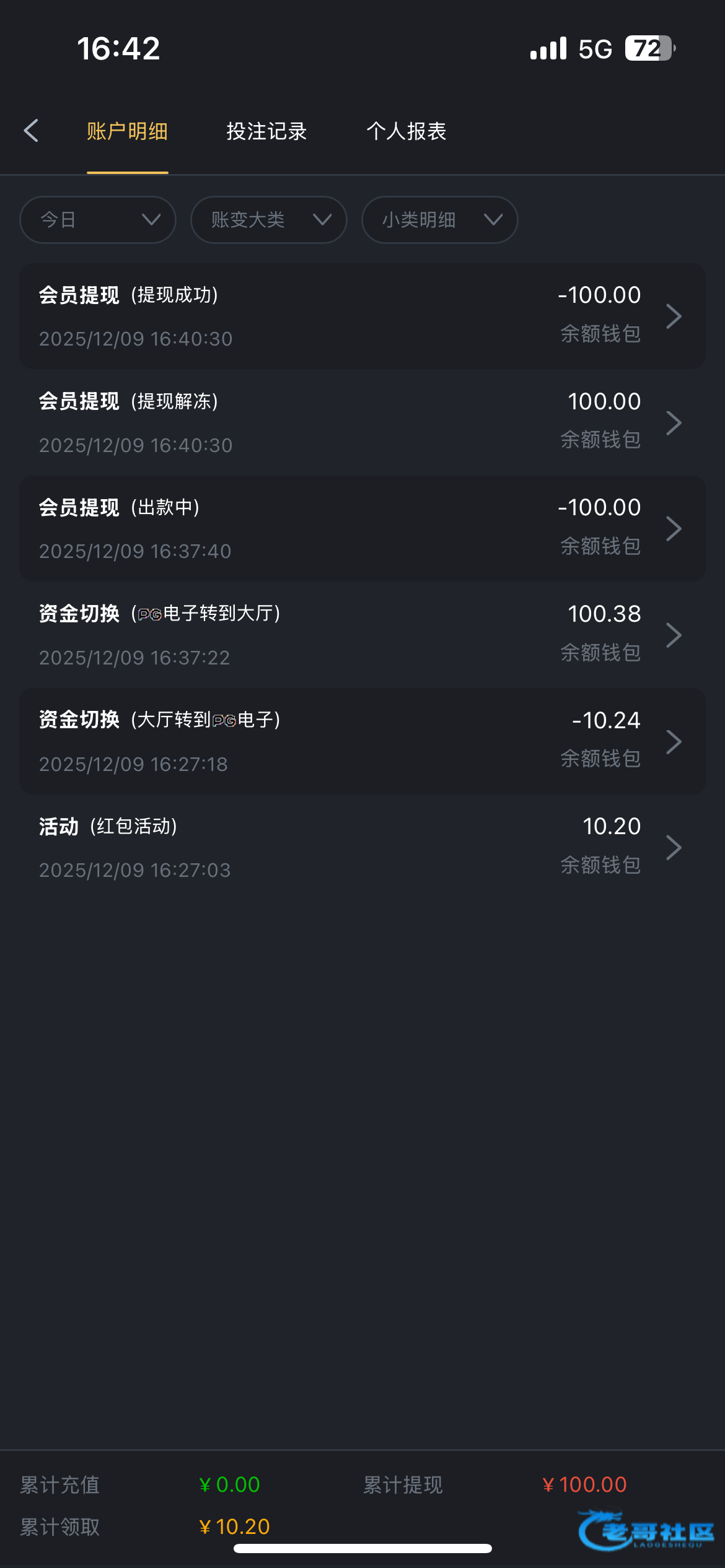Open details arrow for PG电子转到大厅 record
Screen dimensions: 725x1568
click(674, 635)
